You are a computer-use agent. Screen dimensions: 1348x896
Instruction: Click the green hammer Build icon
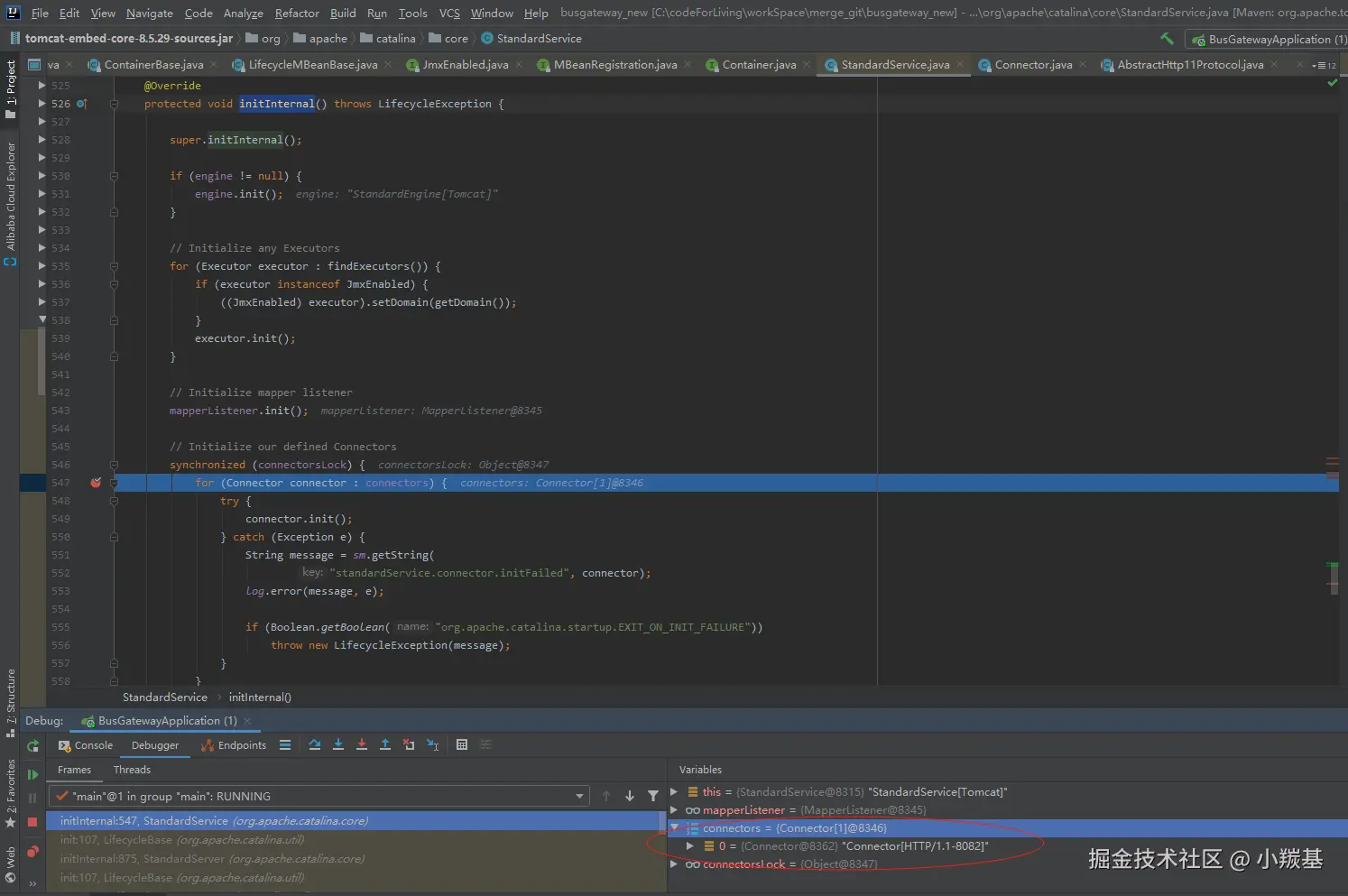pyautogui.click(x=1167, y=39)
